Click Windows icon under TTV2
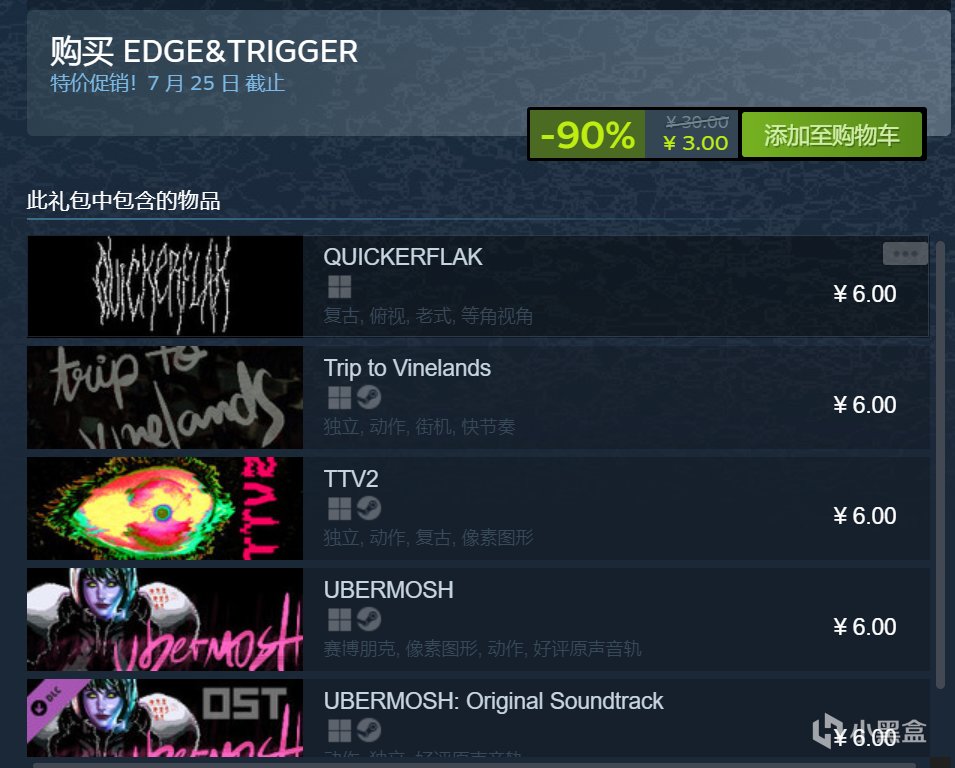955x768 pixels. click(339, 509)
